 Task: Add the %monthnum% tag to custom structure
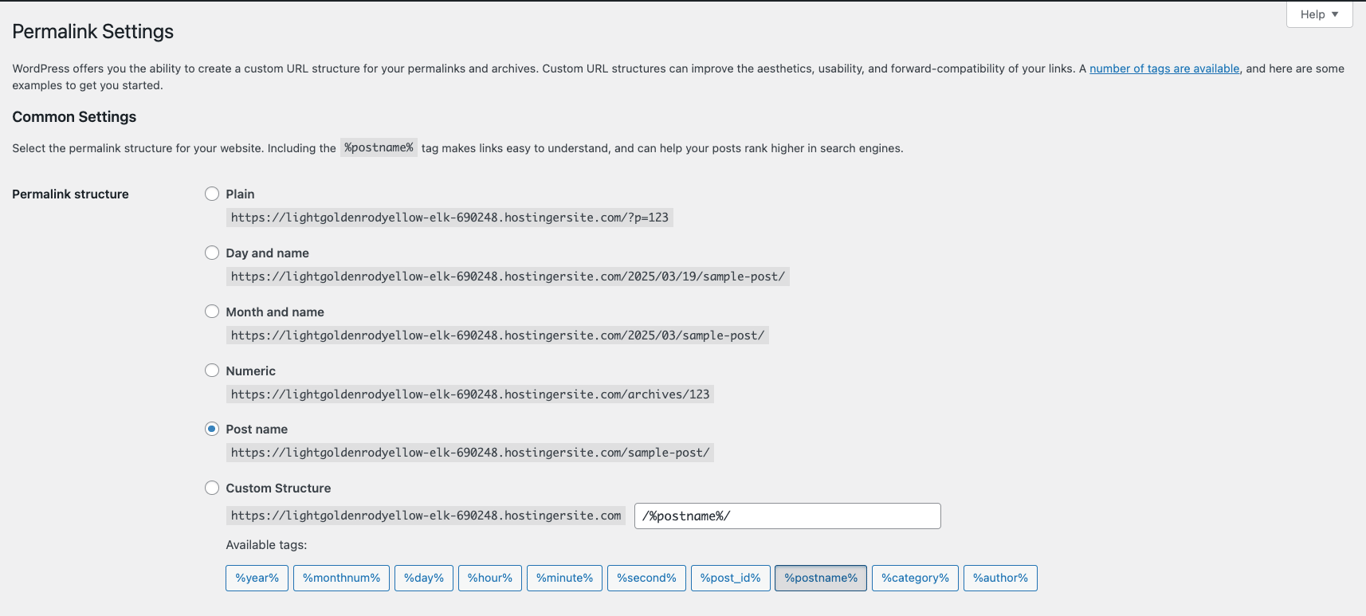341,578
